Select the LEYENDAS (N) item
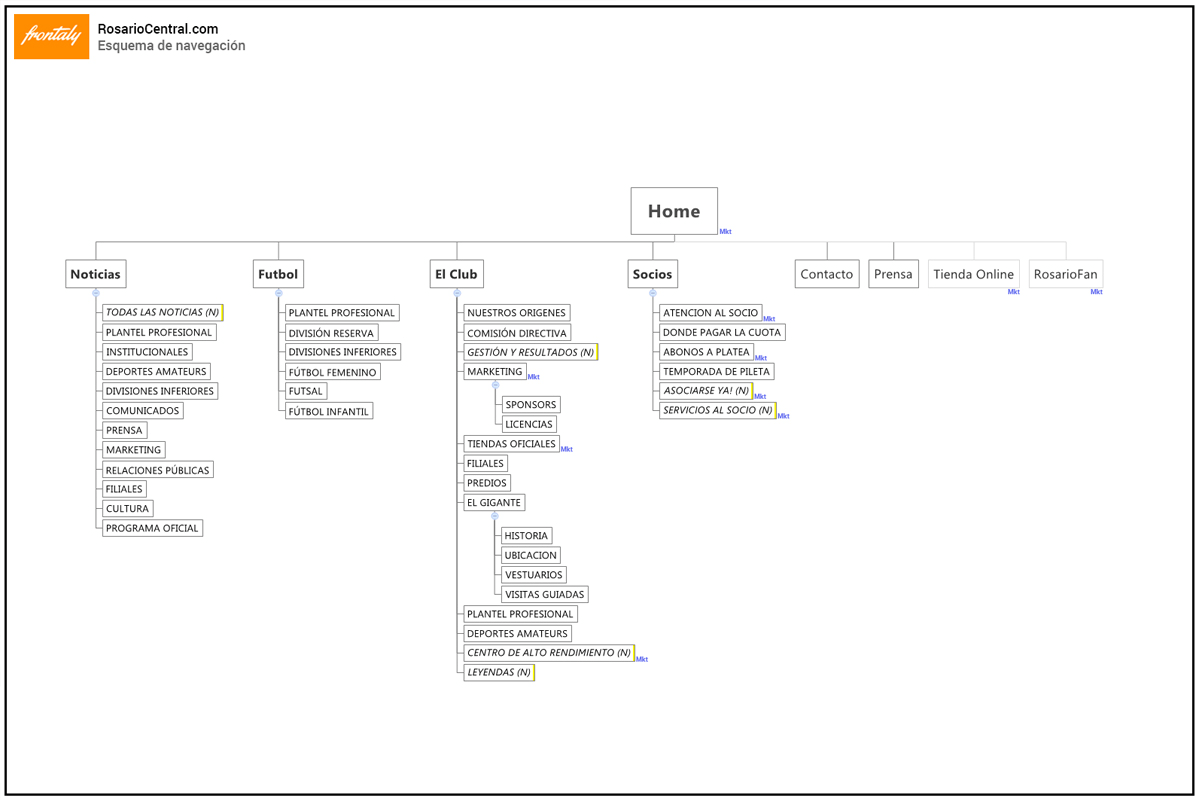This screenshot has height=800, width=1200. tap(498, 673)
